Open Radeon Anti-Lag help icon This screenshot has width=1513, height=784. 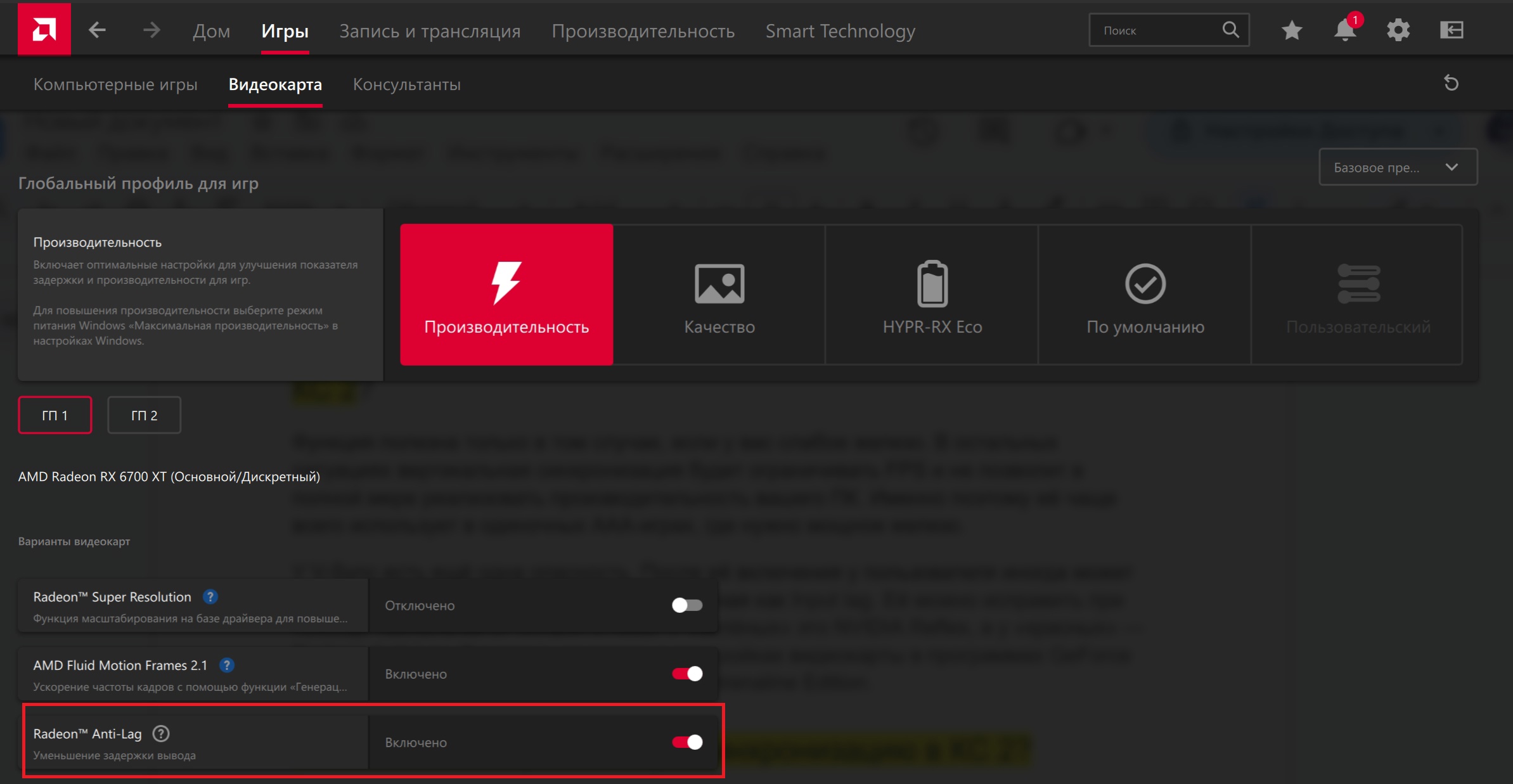[162, 733]
